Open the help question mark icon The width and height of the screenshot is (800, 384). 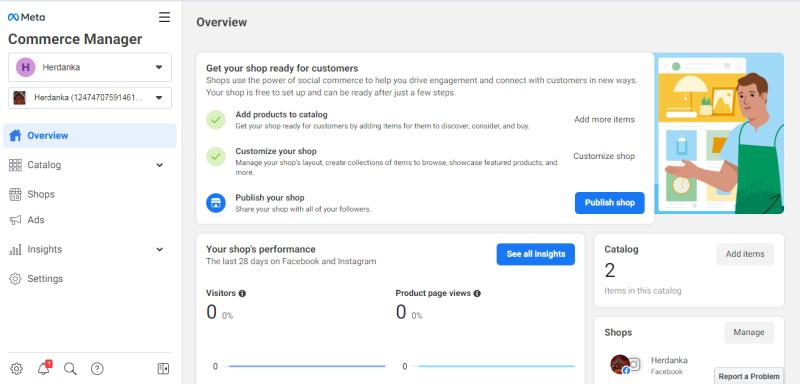[x=97, y=368]
